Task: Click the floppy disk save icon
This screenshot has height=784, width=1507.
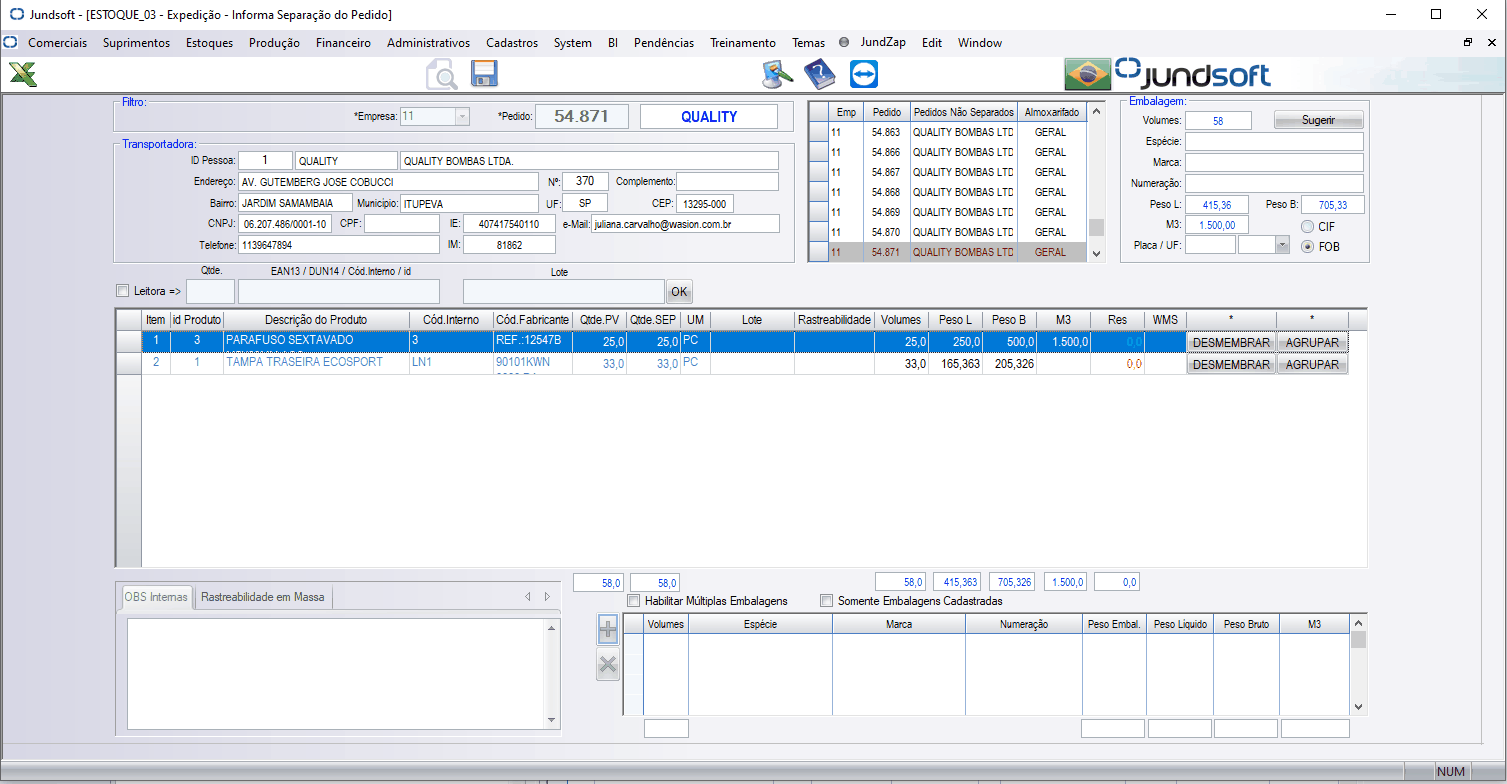Action: point(485,74)
